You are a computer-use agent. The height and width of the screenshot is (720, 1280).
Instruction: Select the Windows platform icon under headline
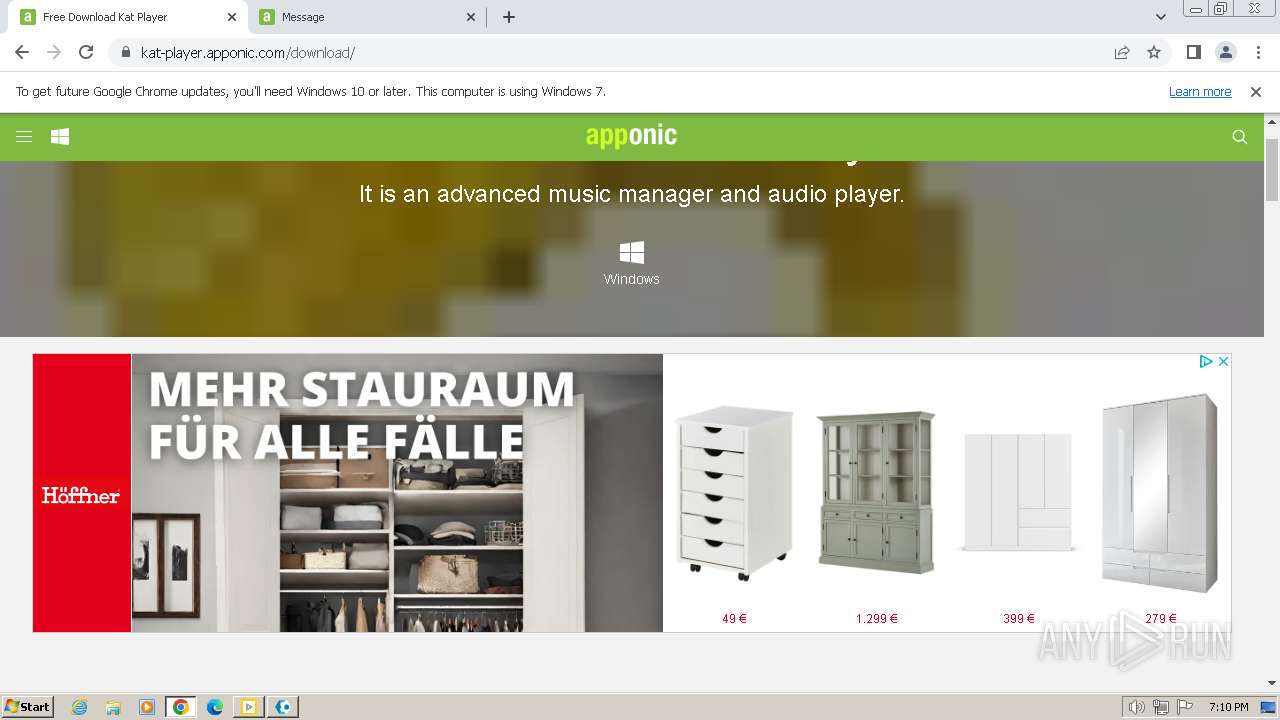[x=632, y=252]
